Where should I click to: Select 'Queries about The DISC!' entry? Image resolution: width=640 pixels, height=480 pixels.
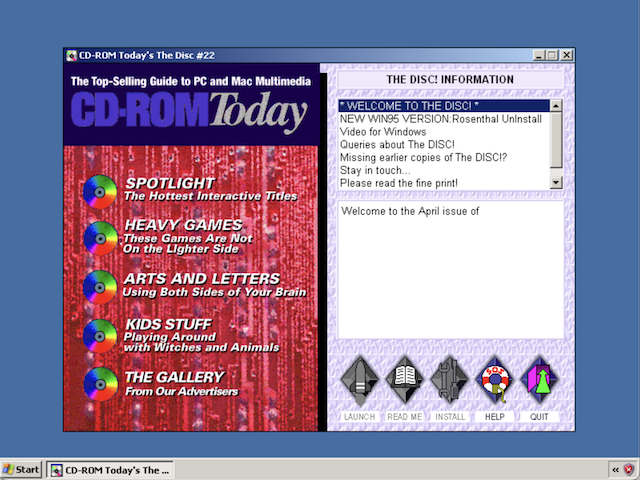pos(444,144)
